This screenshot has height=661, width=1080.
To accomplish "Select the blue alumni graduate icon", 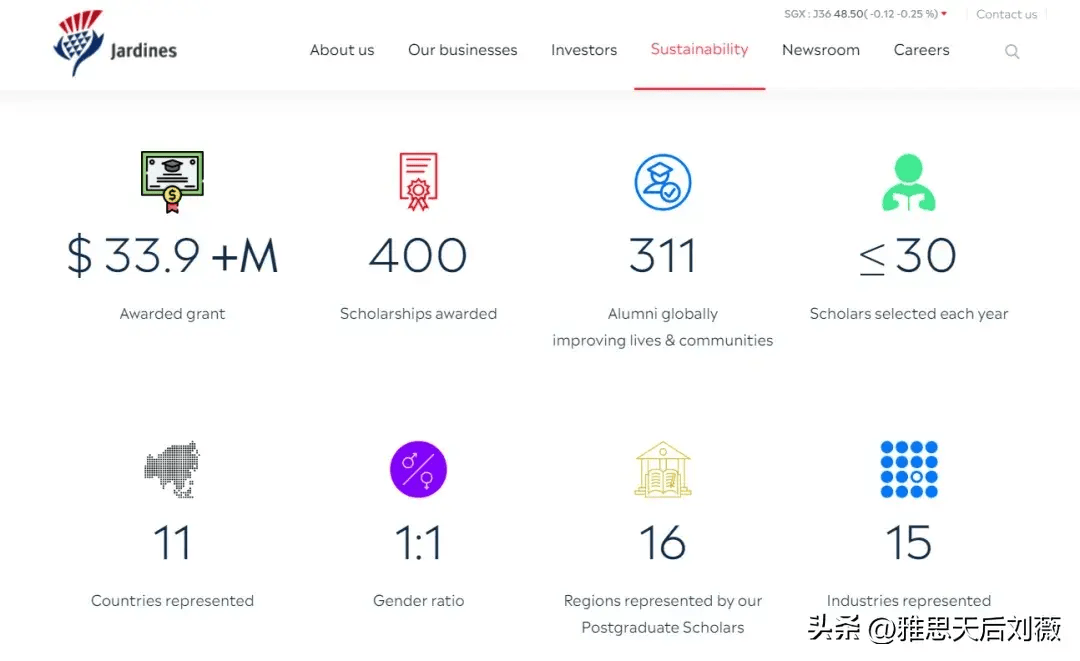I will point(663,182).
